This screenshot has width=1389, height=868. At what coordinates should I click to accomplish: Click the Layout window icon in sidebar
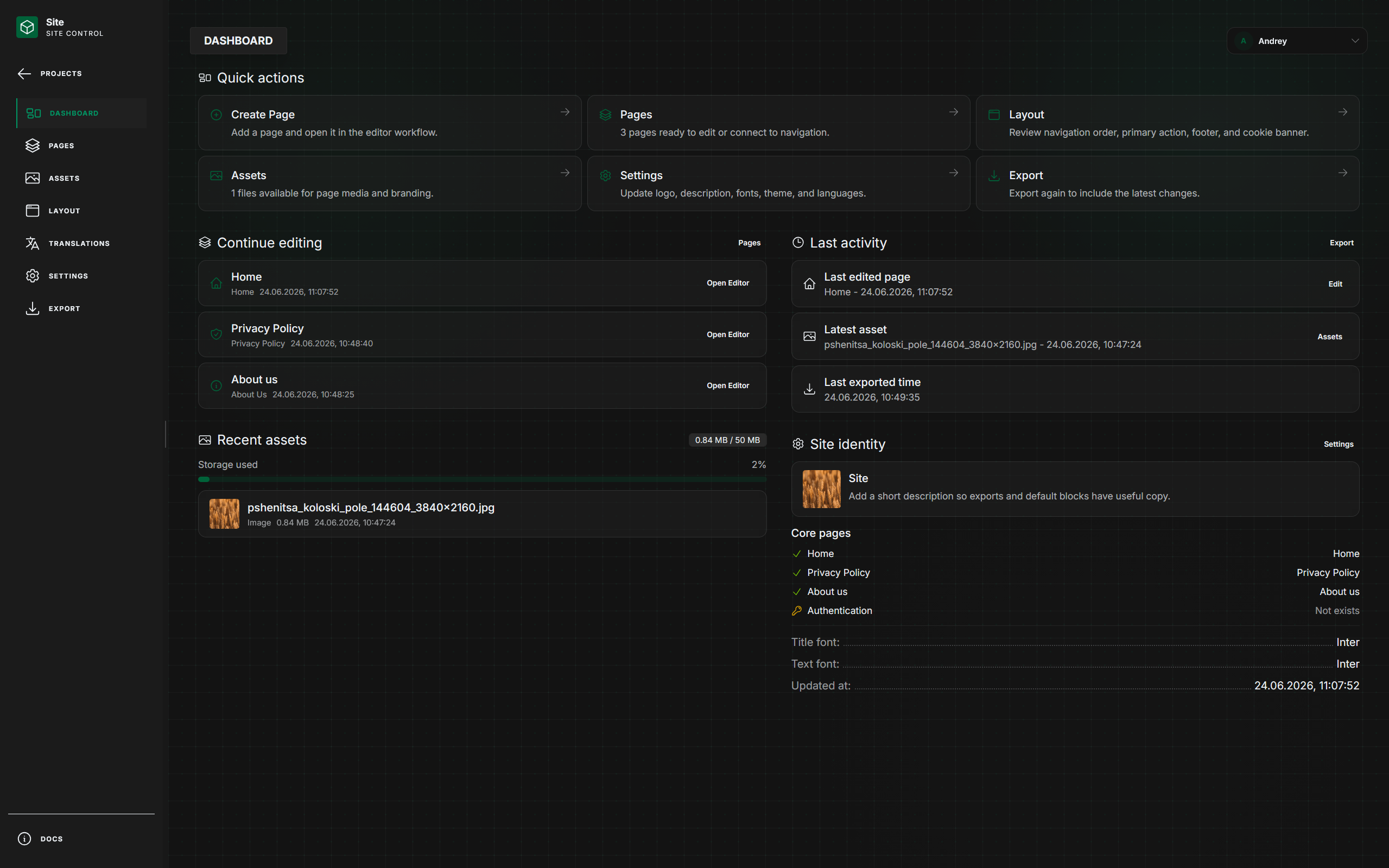[x=33, y=211]
